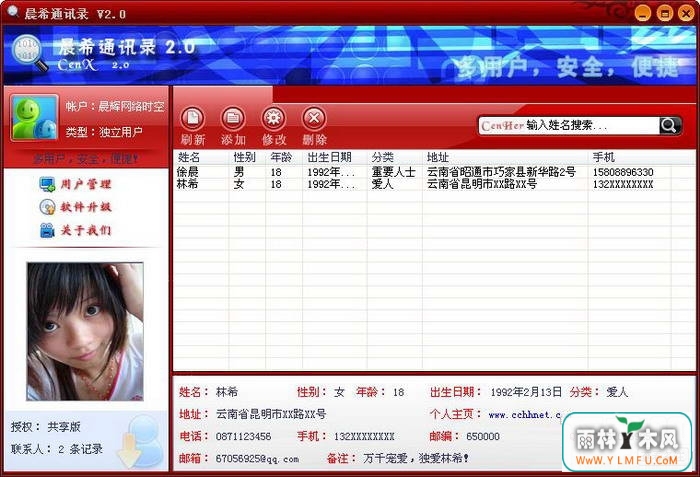Minimize the 晨希通讯录 window

click(x=642, y=13)
